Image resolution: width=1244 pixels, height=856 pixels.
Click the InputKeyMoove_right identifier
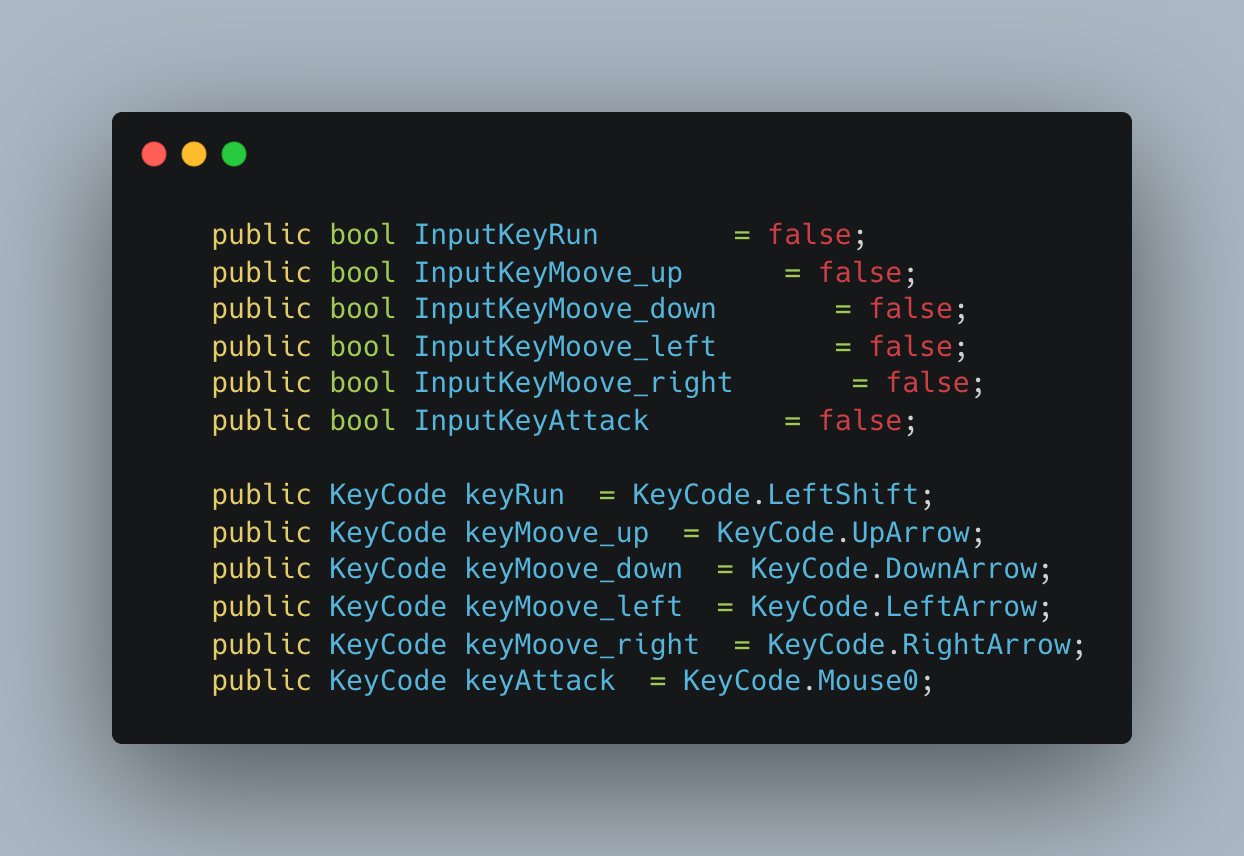tap(573, 383)
